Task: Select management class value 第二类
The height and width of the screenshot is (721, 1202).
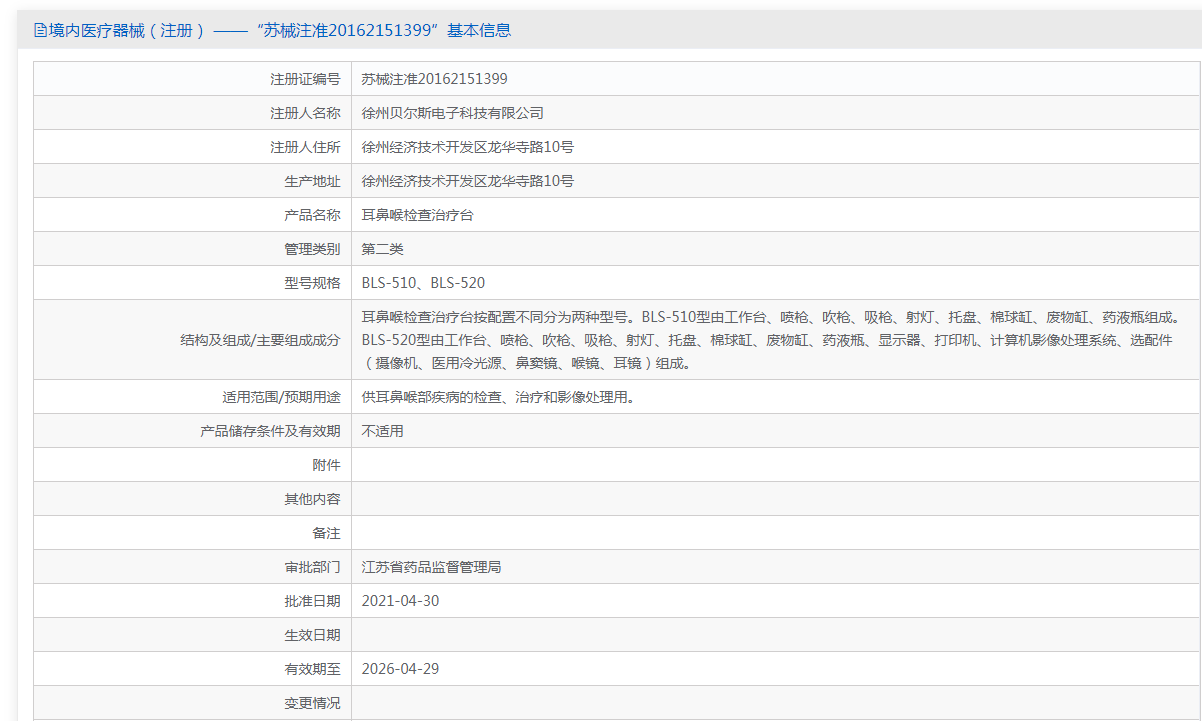Action: coord(383,249)
